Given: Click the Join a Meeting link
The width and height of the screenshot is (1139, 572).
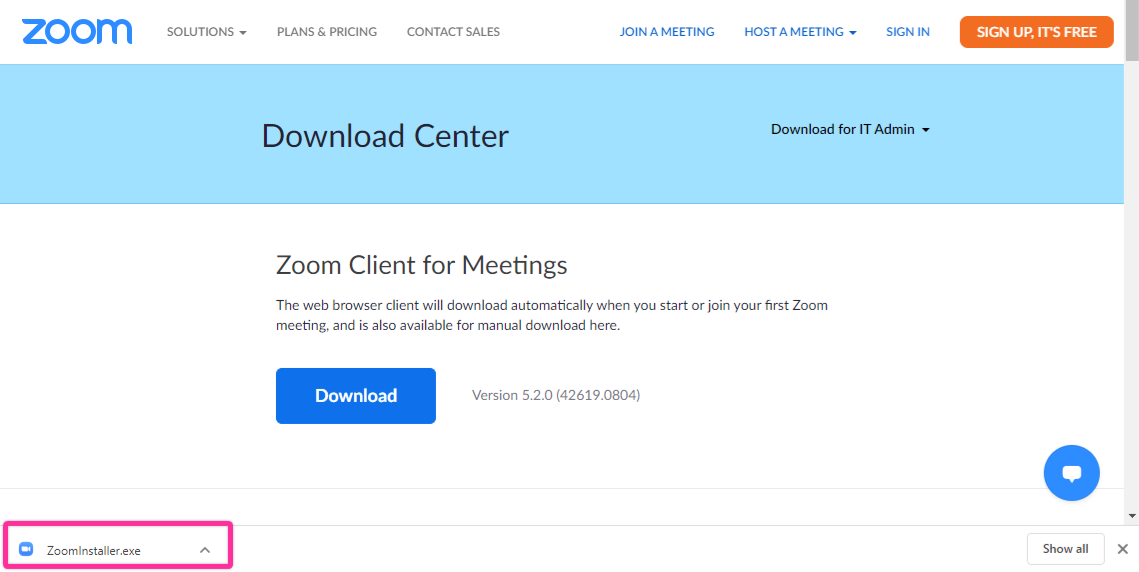Looking at the screenshot, I should point(667,32).
